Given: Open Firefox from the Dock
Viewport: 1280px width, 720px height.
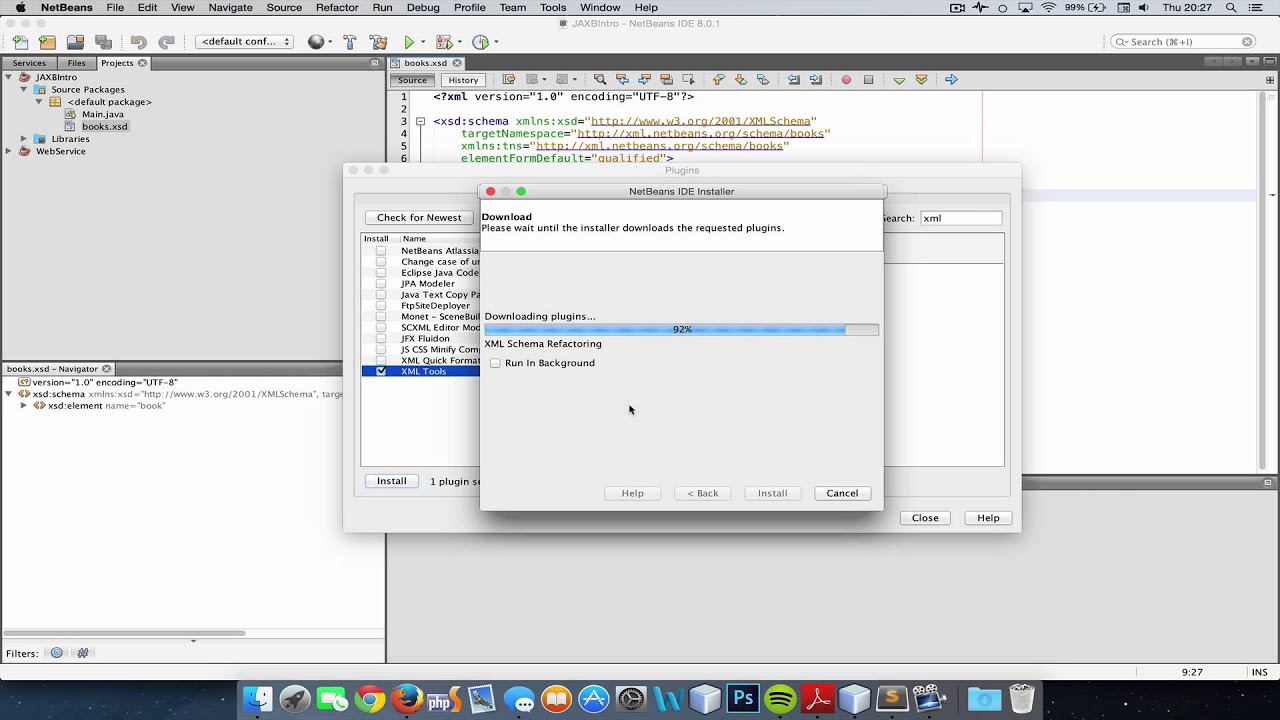Looking at the screenshot, I should coord(407,698).
